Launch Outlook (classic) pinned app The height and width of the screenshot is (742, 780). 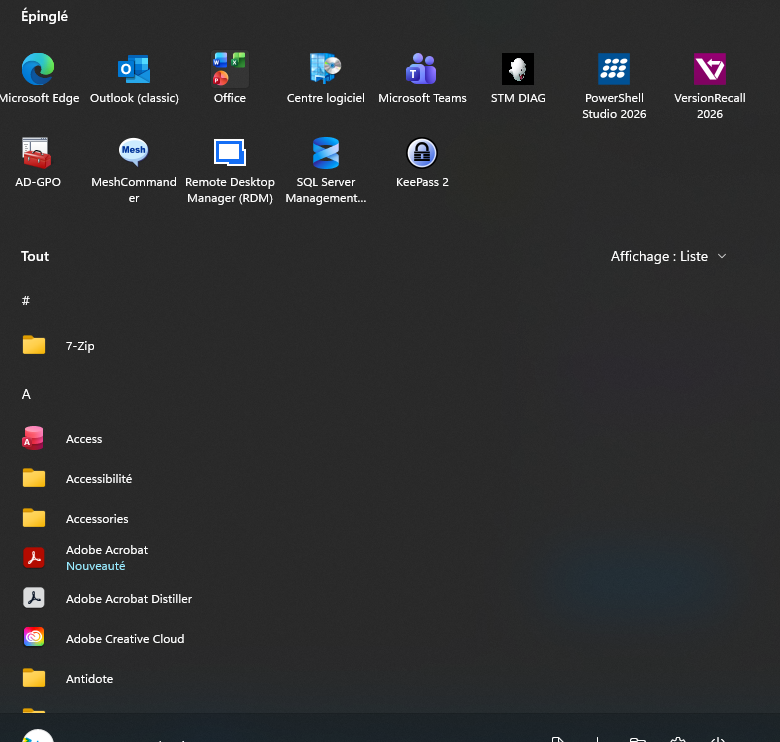[134, 79]
